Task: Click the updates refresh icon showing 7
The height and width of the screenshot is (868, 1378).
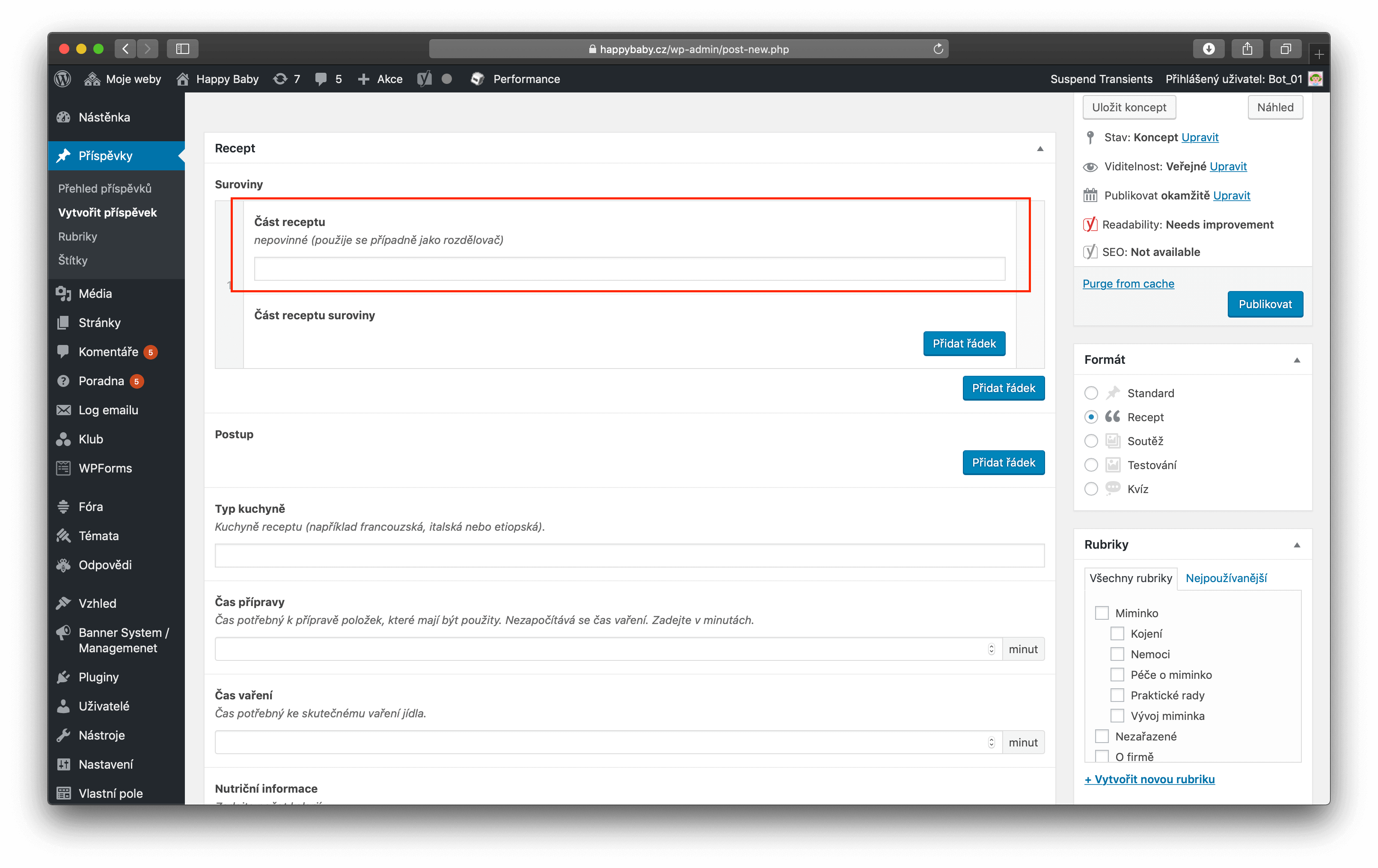Action: click(280, 79)
